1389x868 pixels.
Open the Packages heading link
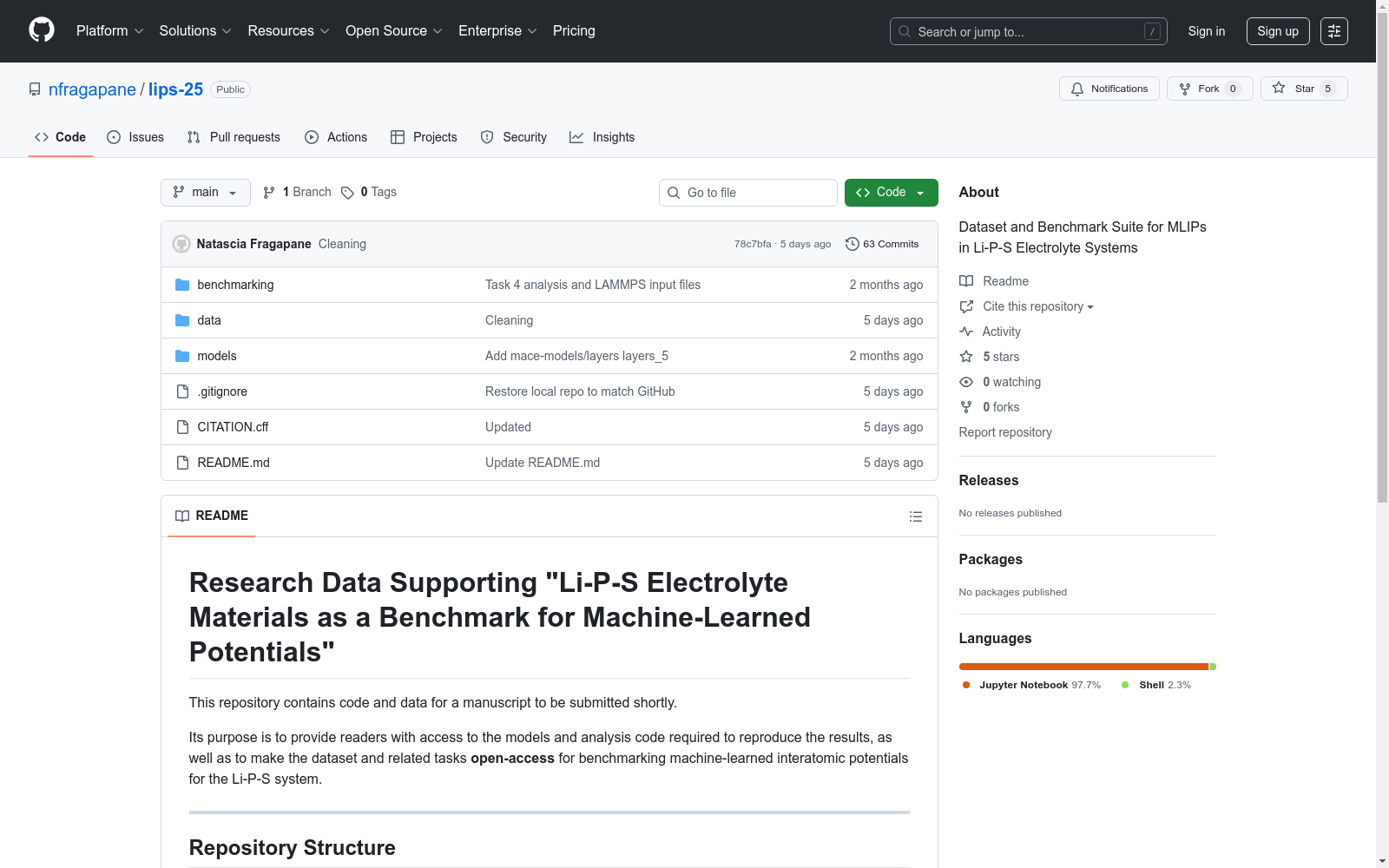pos(991,559)
